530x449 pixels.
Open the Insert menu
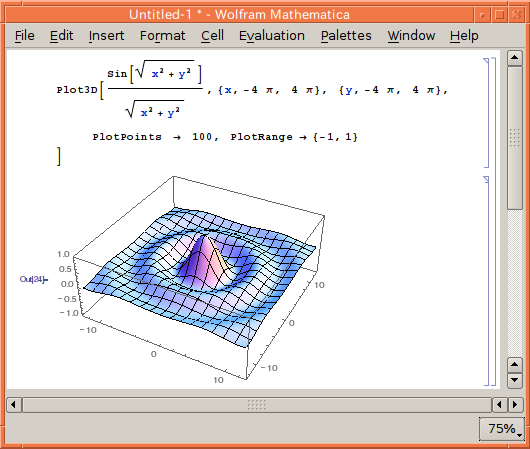pyautogui.click(x=106, y=36)
